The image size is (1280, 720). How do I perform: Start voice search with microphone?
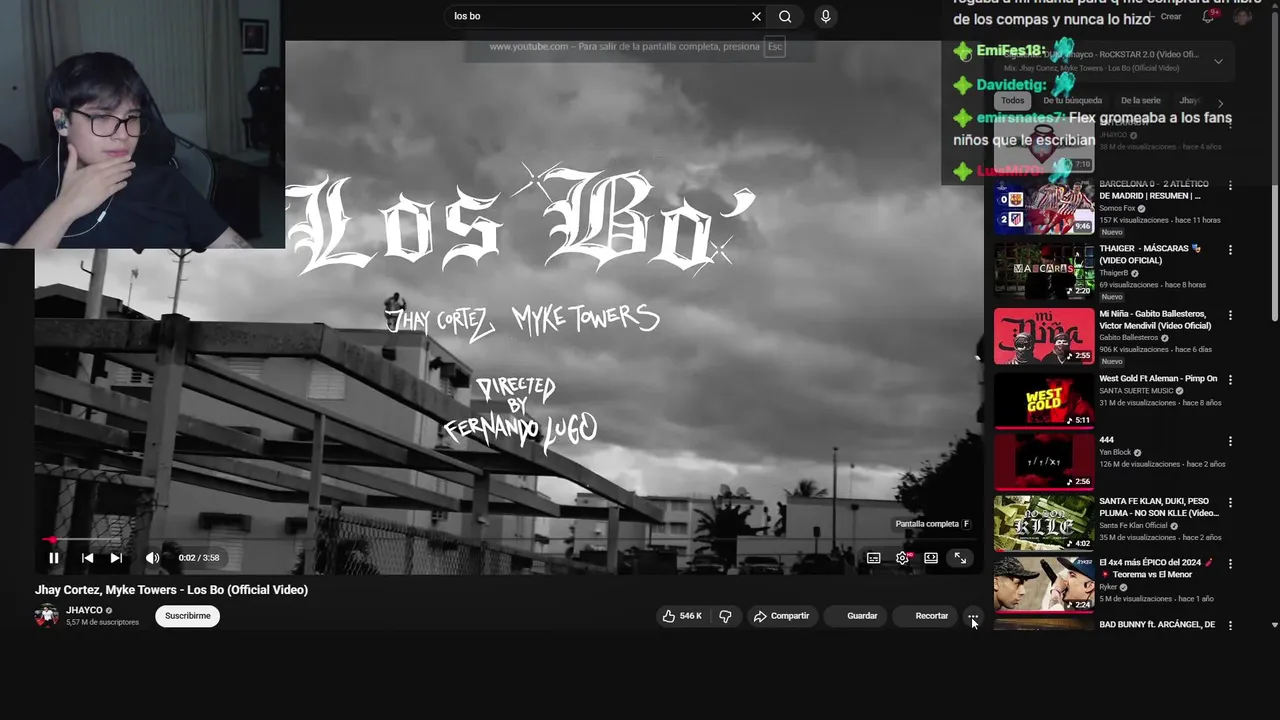coord(825,16)
